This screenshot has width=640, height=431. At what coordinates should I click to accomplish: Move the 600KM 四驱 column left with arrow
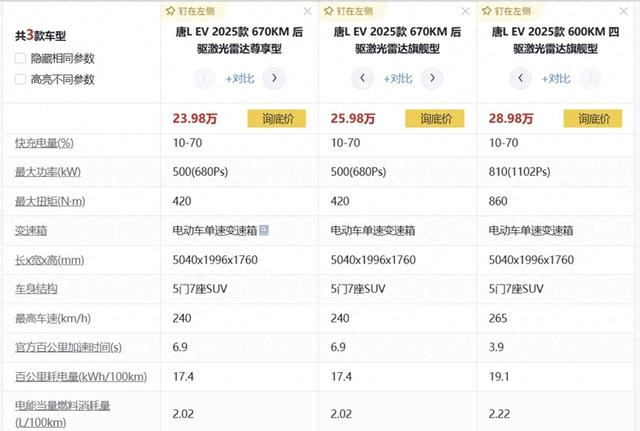pos(520,78)
